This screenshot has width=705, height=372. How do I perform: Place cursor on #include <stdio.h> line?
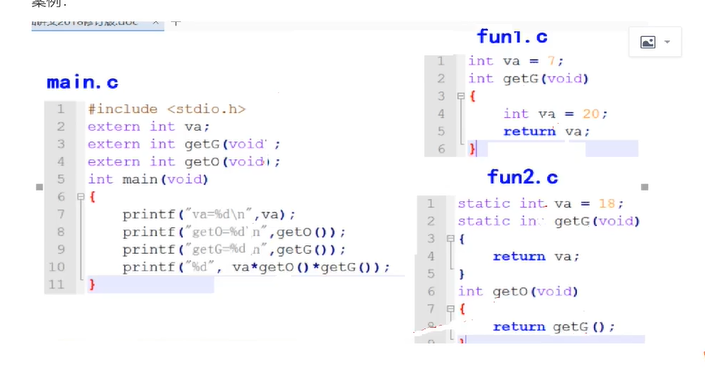click(167, 109)
